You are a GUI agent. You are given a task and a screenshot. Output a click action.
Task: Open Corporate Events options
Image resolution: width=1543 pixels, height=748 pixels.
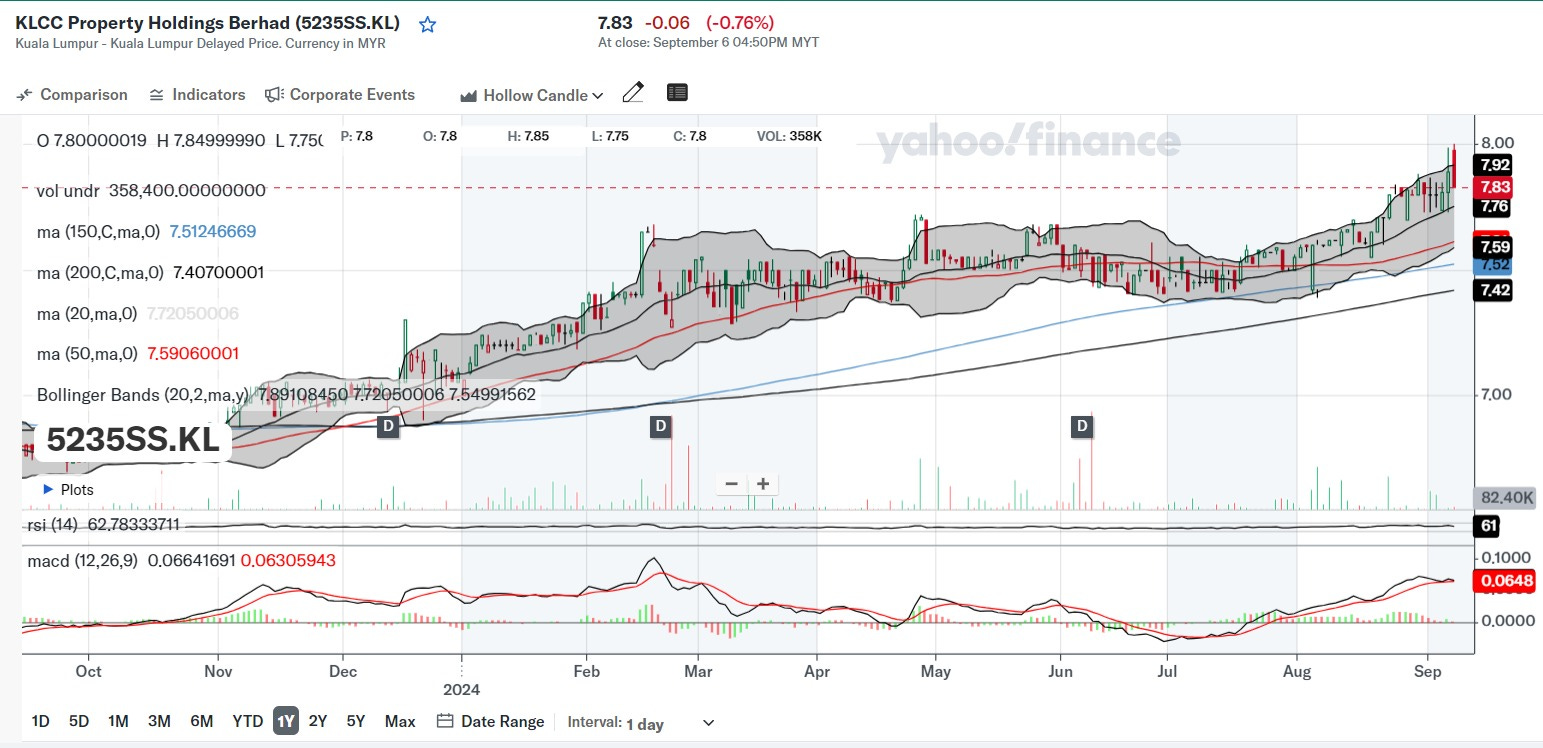(x=340, y=95)
